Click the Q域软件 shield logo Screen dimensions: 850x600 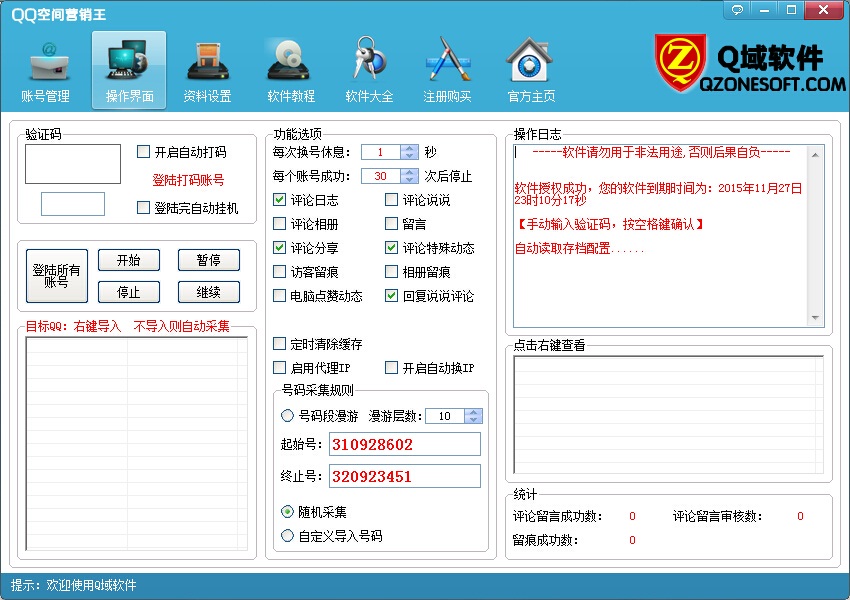coord(680,63)
